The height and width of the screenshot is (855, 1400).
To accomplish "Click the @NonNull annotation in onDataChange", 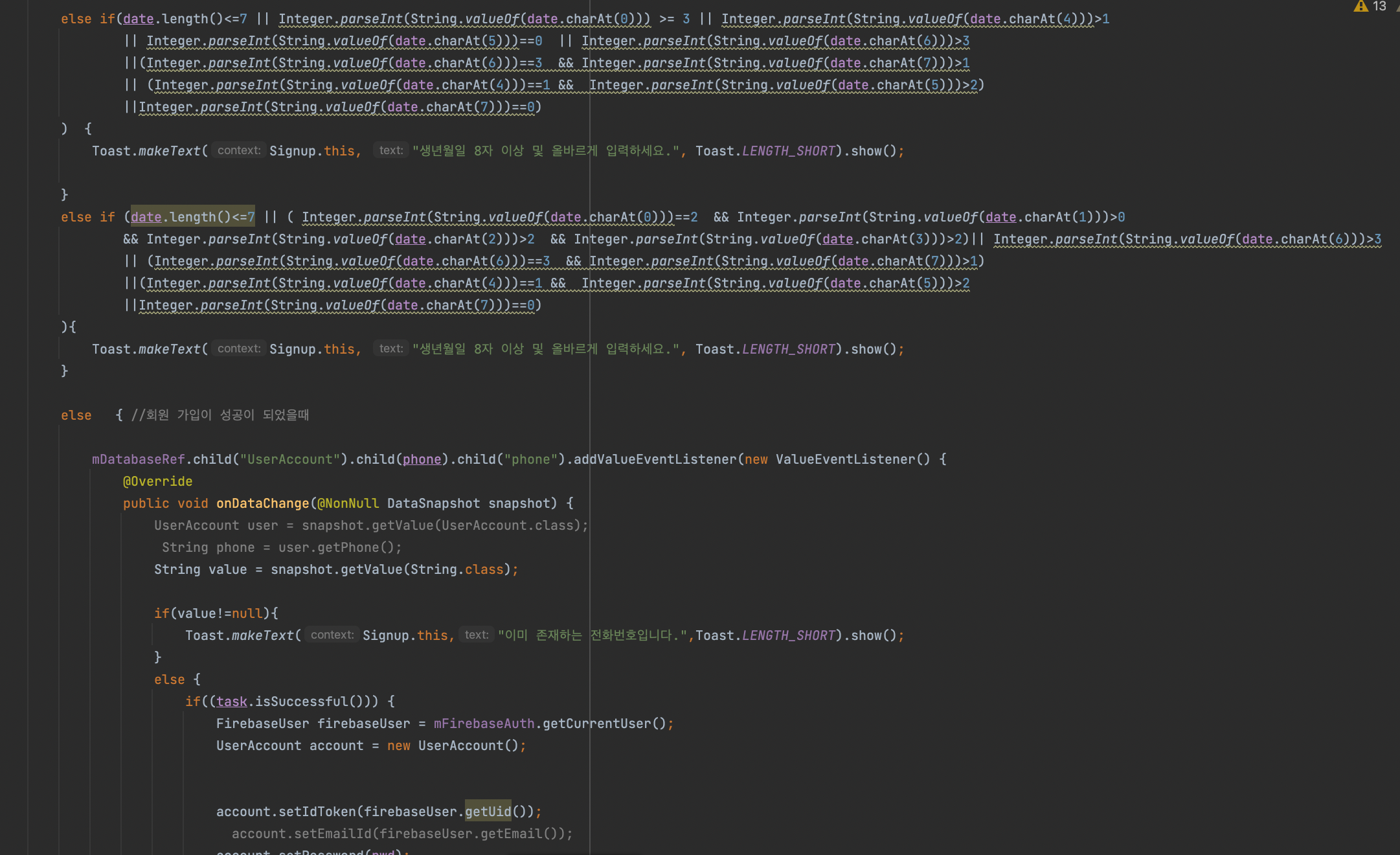I will 348,503.
